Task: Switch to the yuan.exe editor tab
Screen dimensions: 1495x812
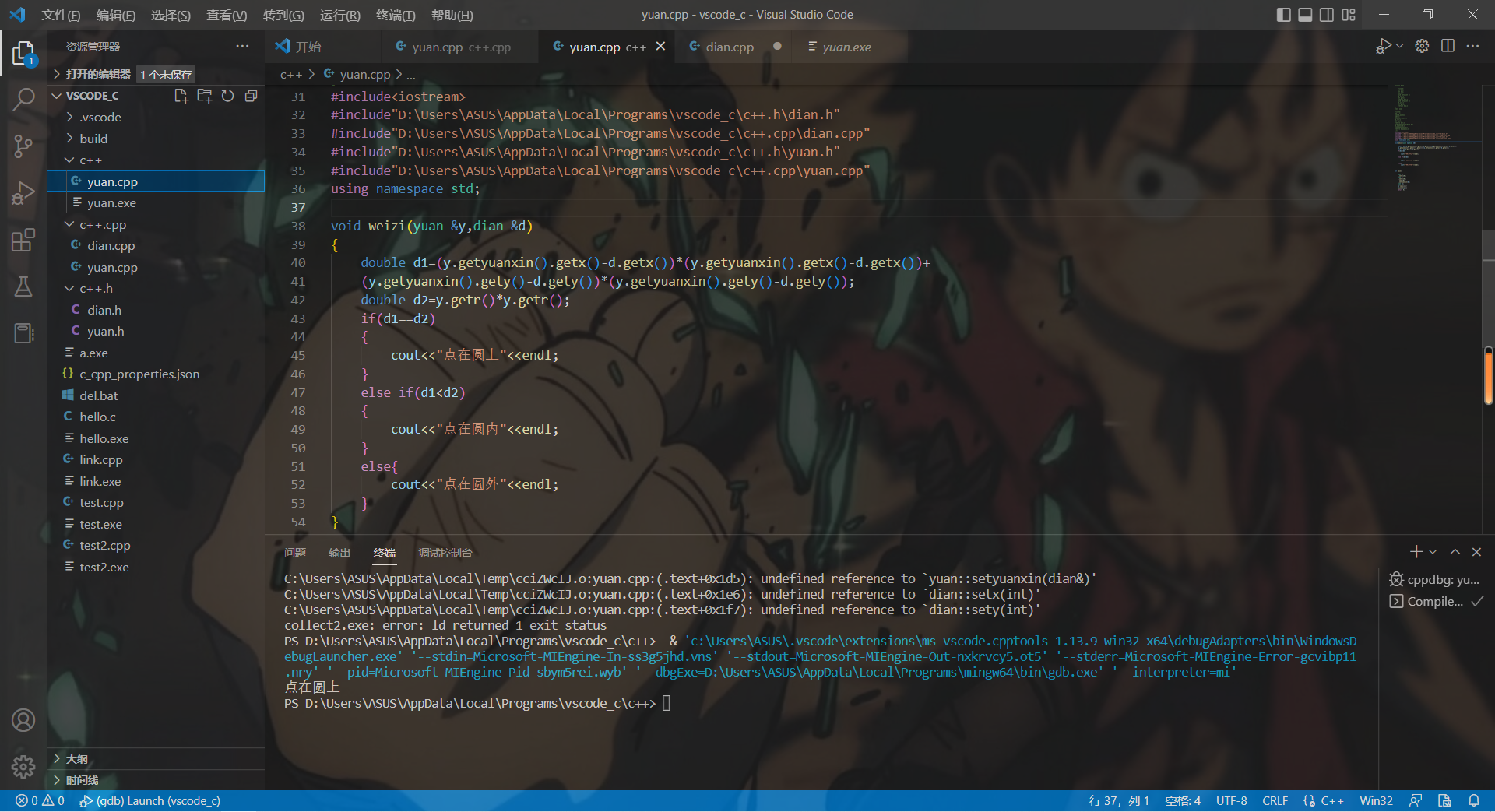Action: [846, 47]
